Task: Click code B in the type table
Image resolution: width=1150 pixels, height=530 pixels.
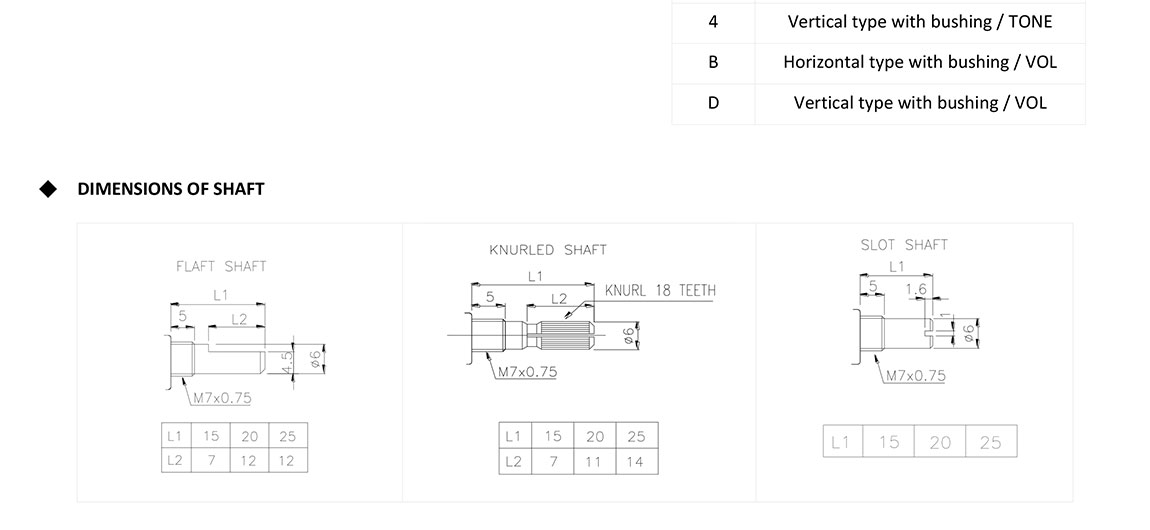Action: pos(713,62)
